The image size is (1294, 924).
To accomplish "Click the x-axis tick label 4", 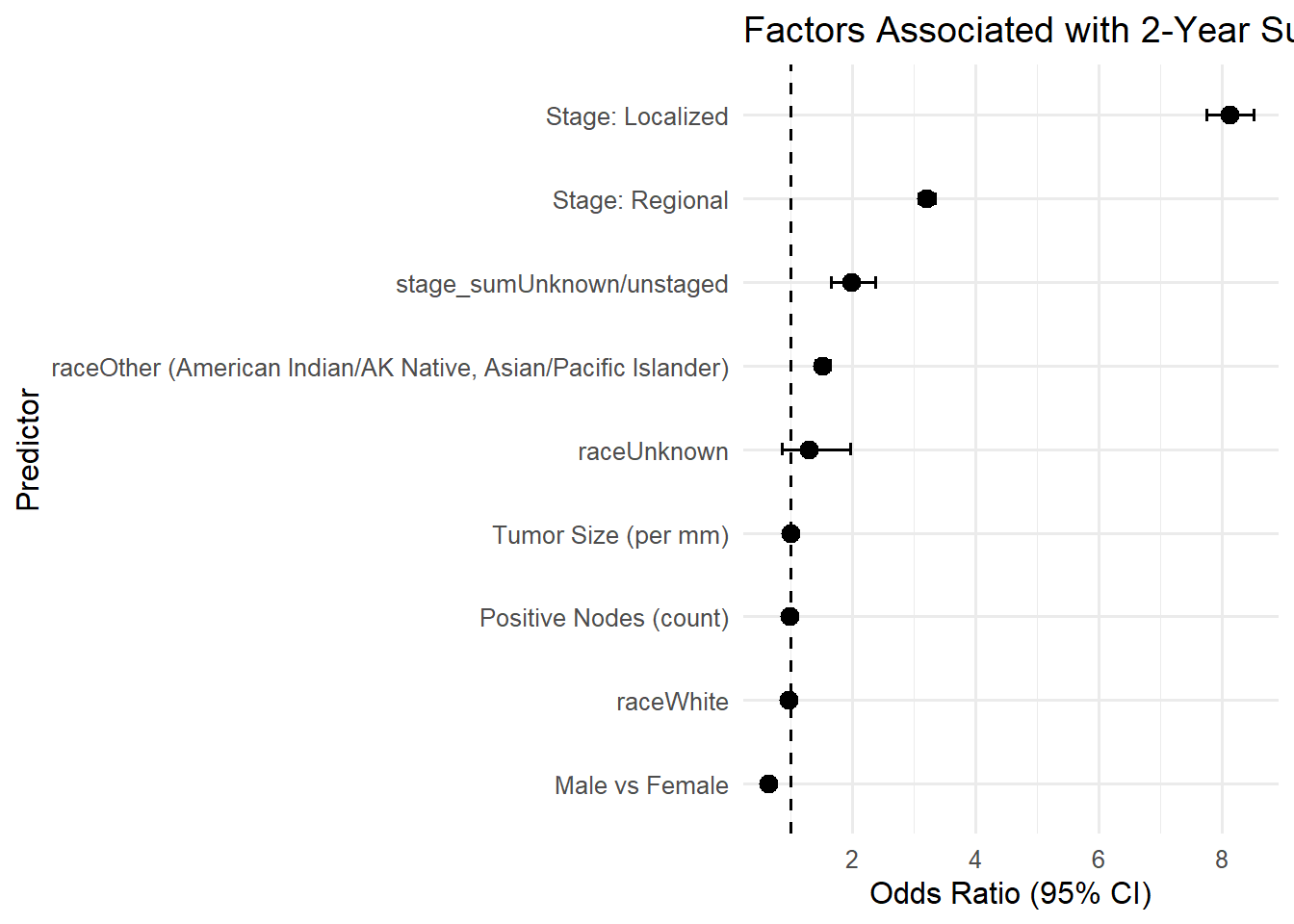I will click(975, 860).
